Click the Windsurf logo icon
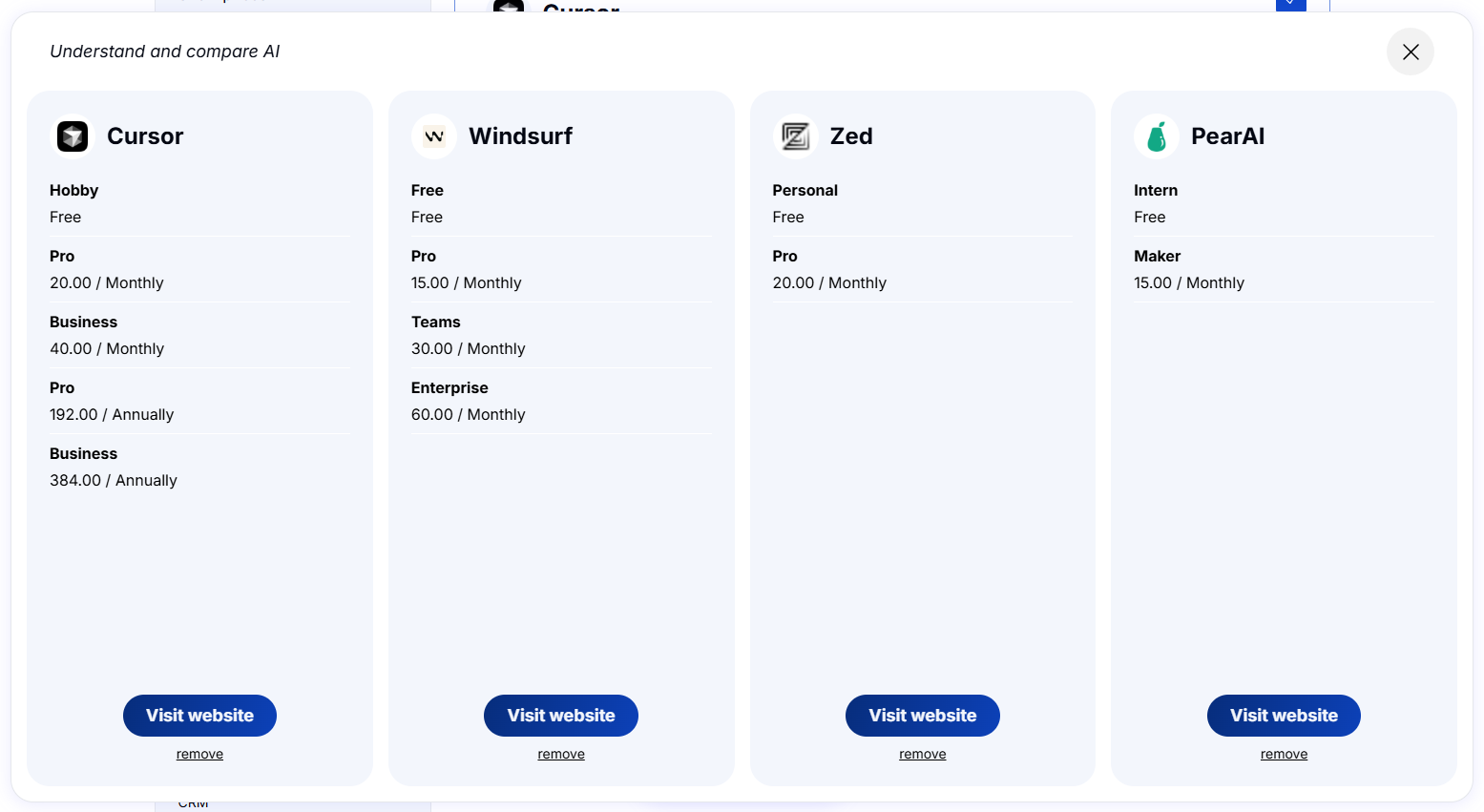 click(x=433, y=135)
